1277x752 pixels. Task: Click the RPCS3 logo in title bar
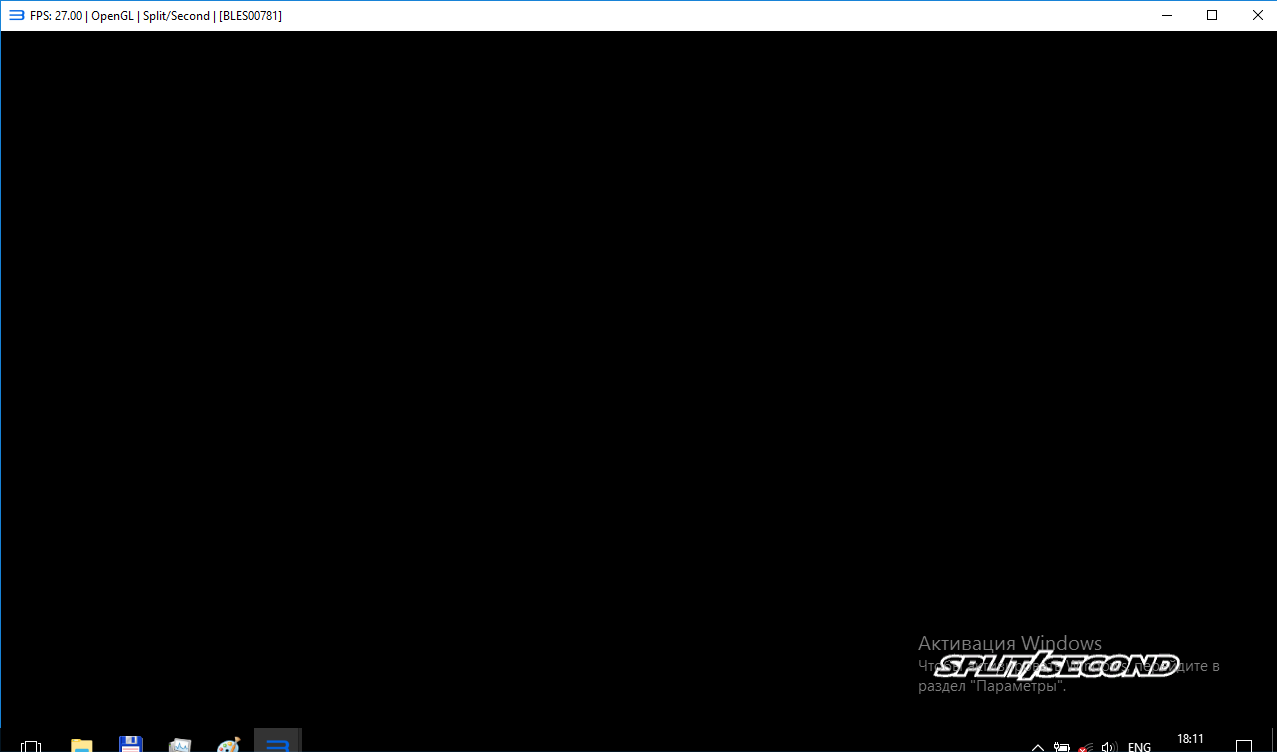(17, 15)
